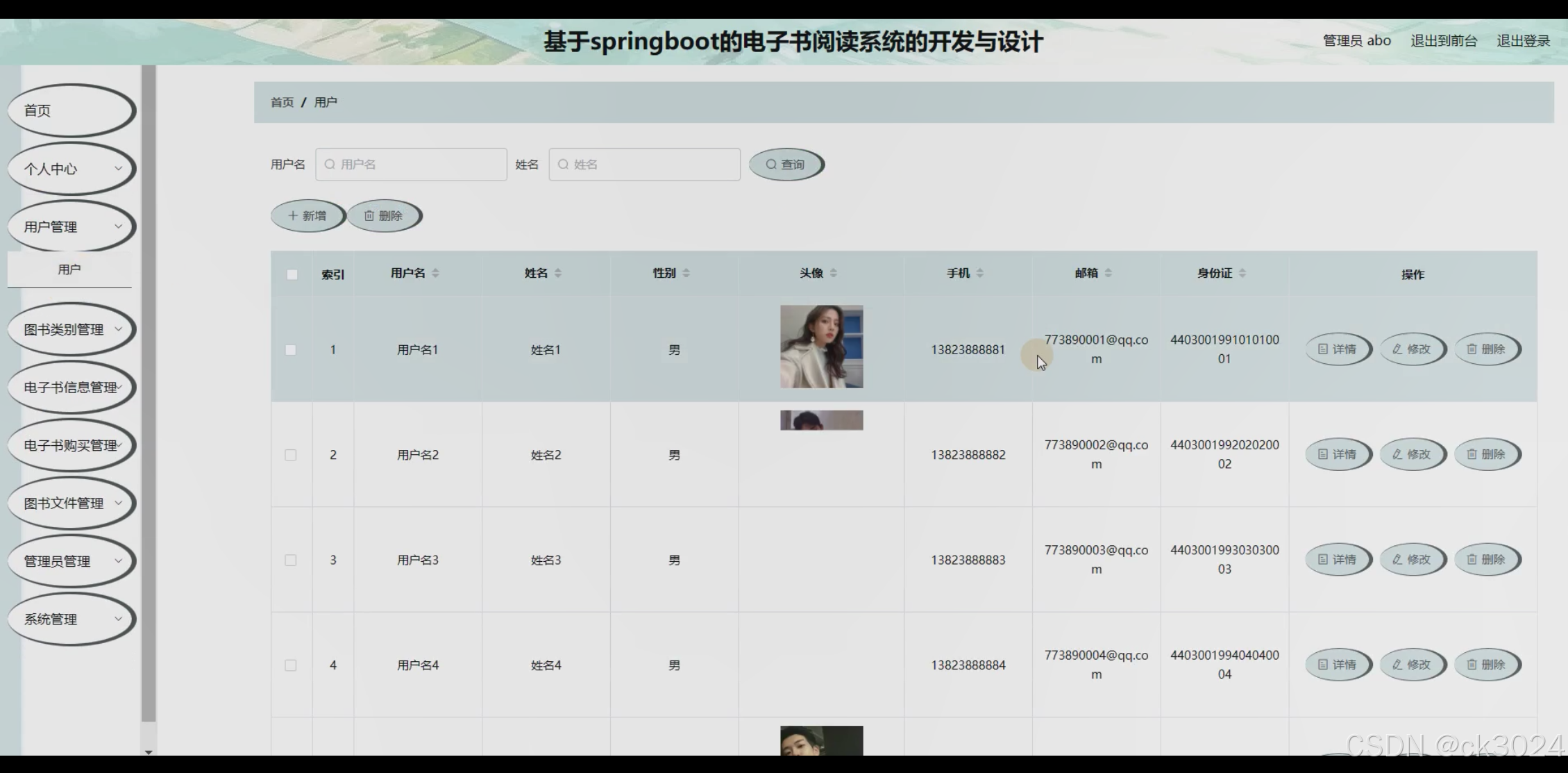Click the search magnifier 查询 button
The height and width of the screenshot is (773, 1568).
point(786,165)
